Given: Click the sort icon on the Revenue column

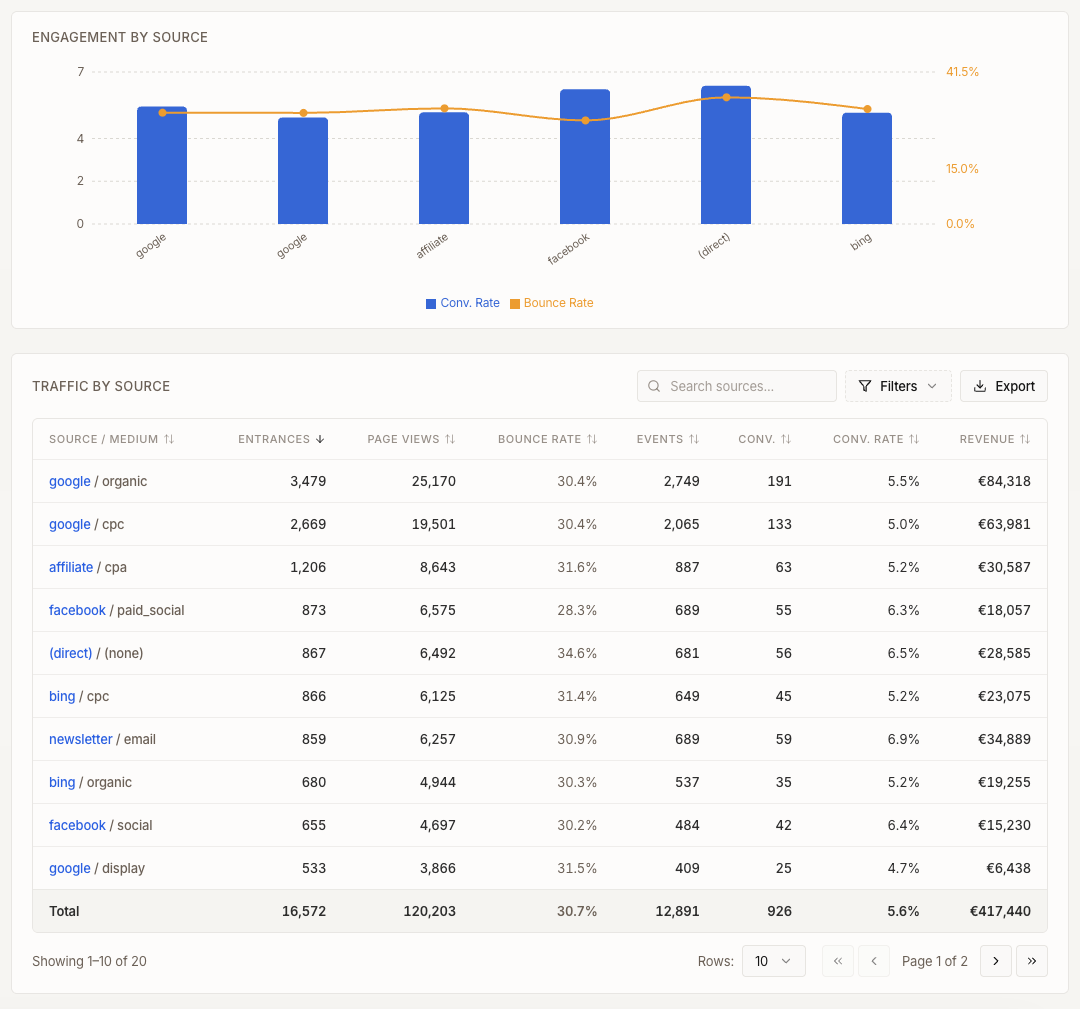Looking at the screenshot, I should pyautogui.click(x=1025, y=439).
